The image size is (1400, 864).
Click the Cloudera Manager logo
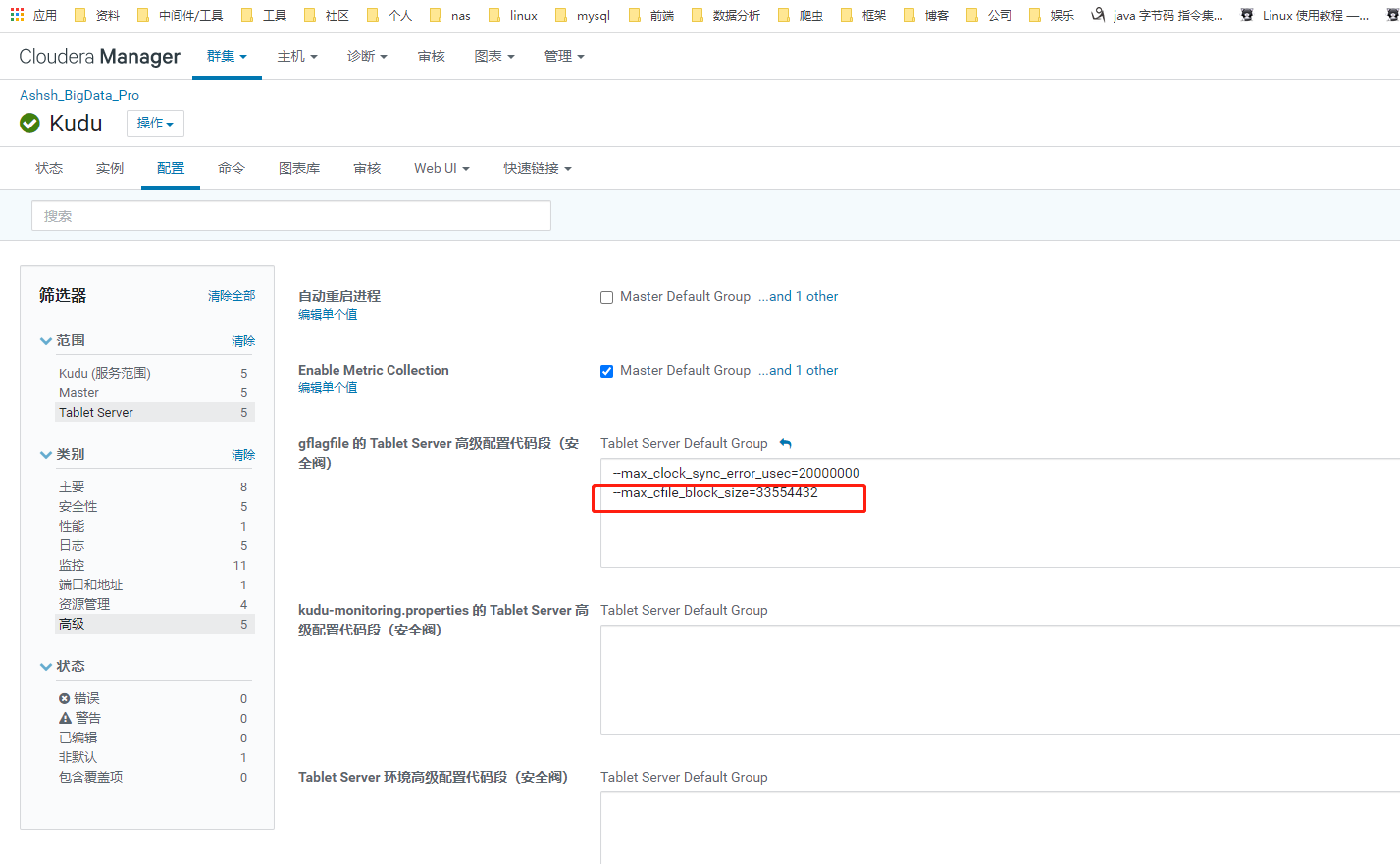tap(99, 56)
